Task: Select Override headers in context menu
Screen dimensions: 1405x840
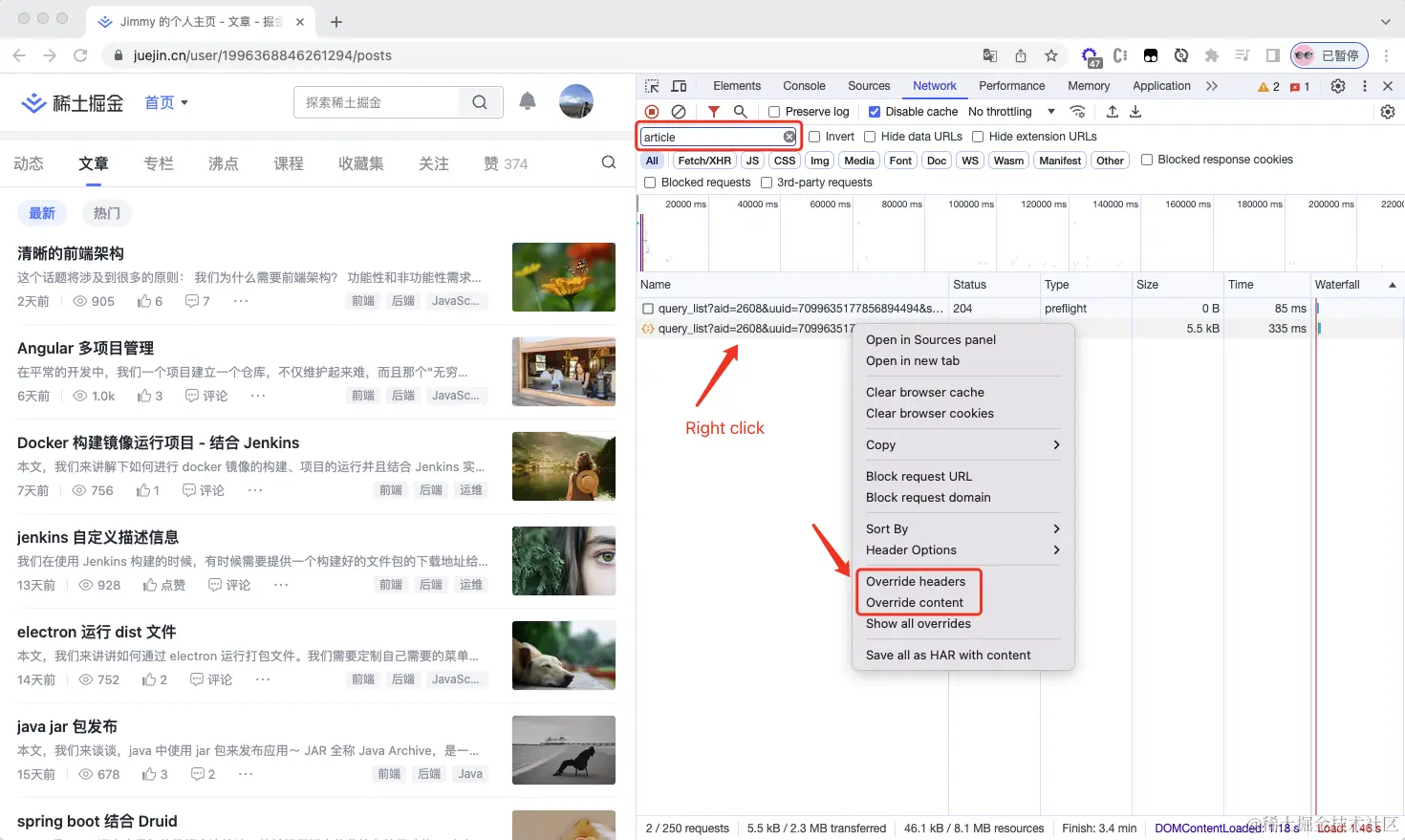Action: click(x=916, y=582)
